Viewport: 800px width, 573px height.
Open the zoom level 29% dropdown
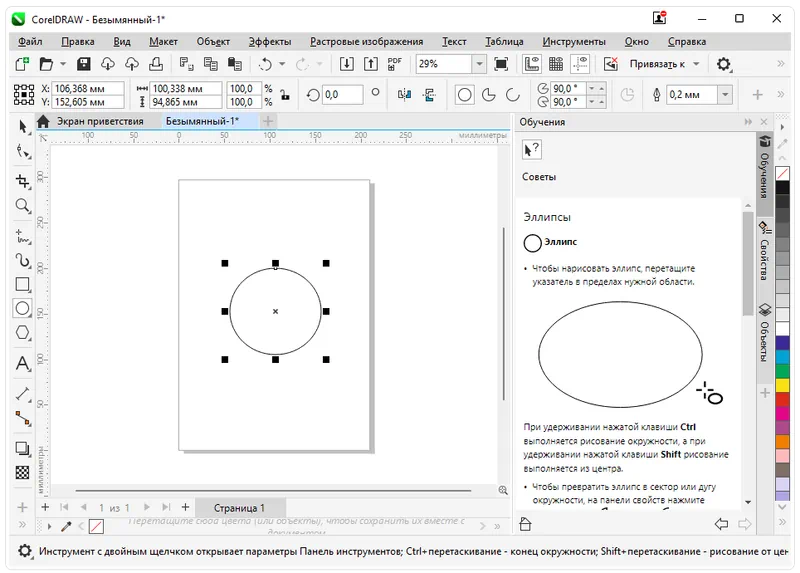(479, 64)
